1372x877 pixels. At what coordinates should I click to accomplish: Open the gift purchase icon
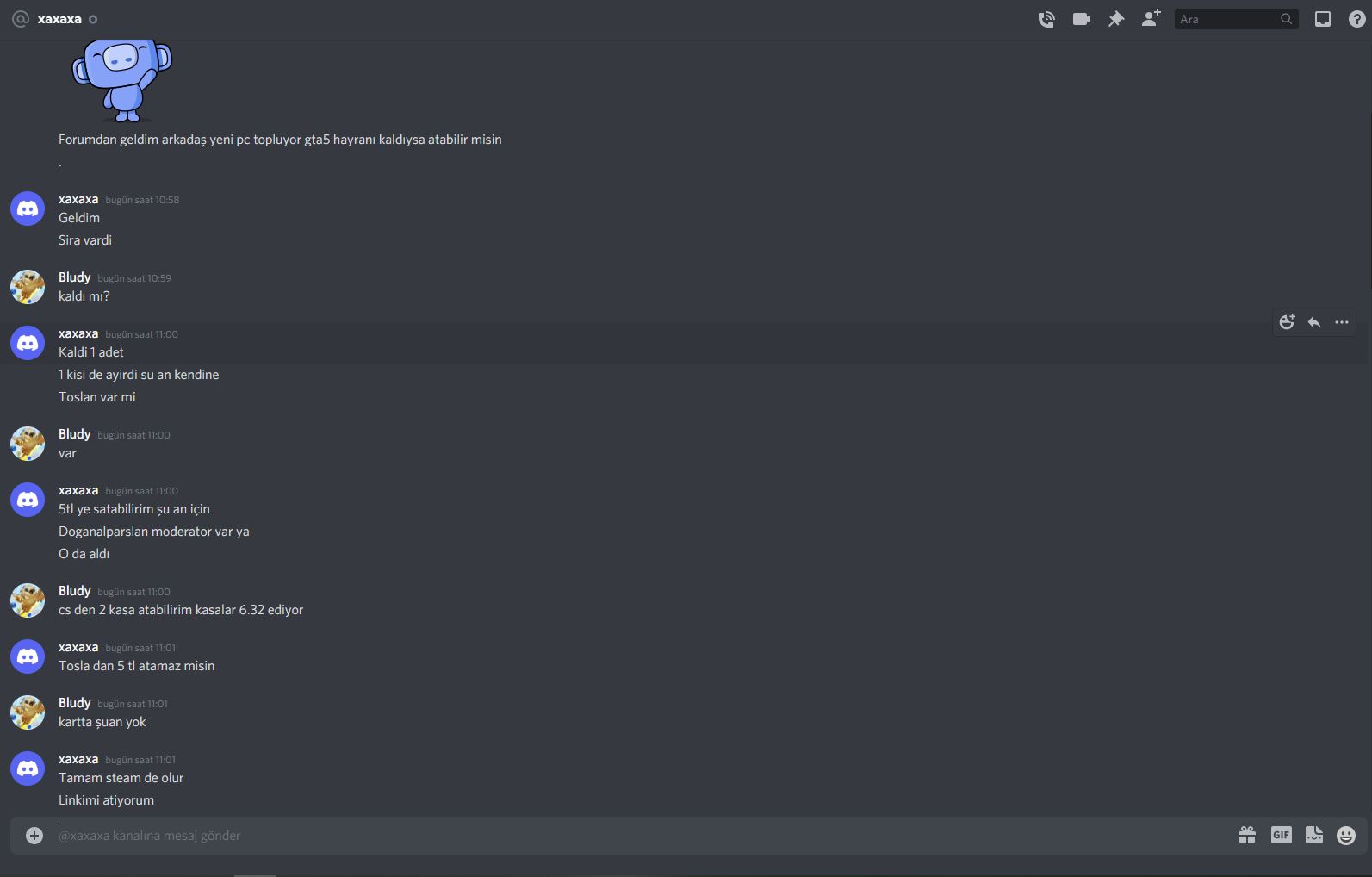click(1247, 835)
